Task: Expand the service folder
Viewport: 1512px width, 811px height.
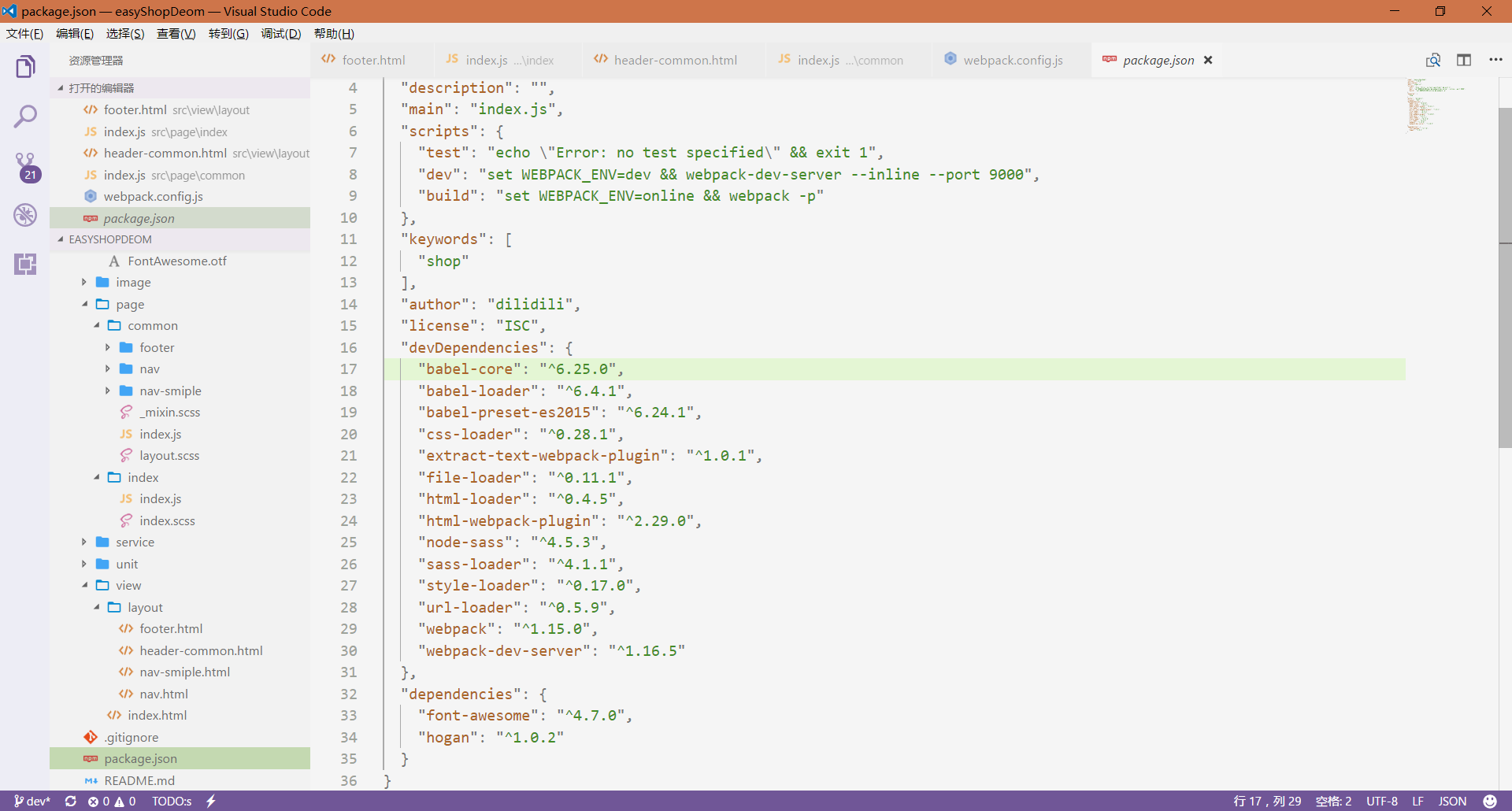Action: [x=84, y=543]
